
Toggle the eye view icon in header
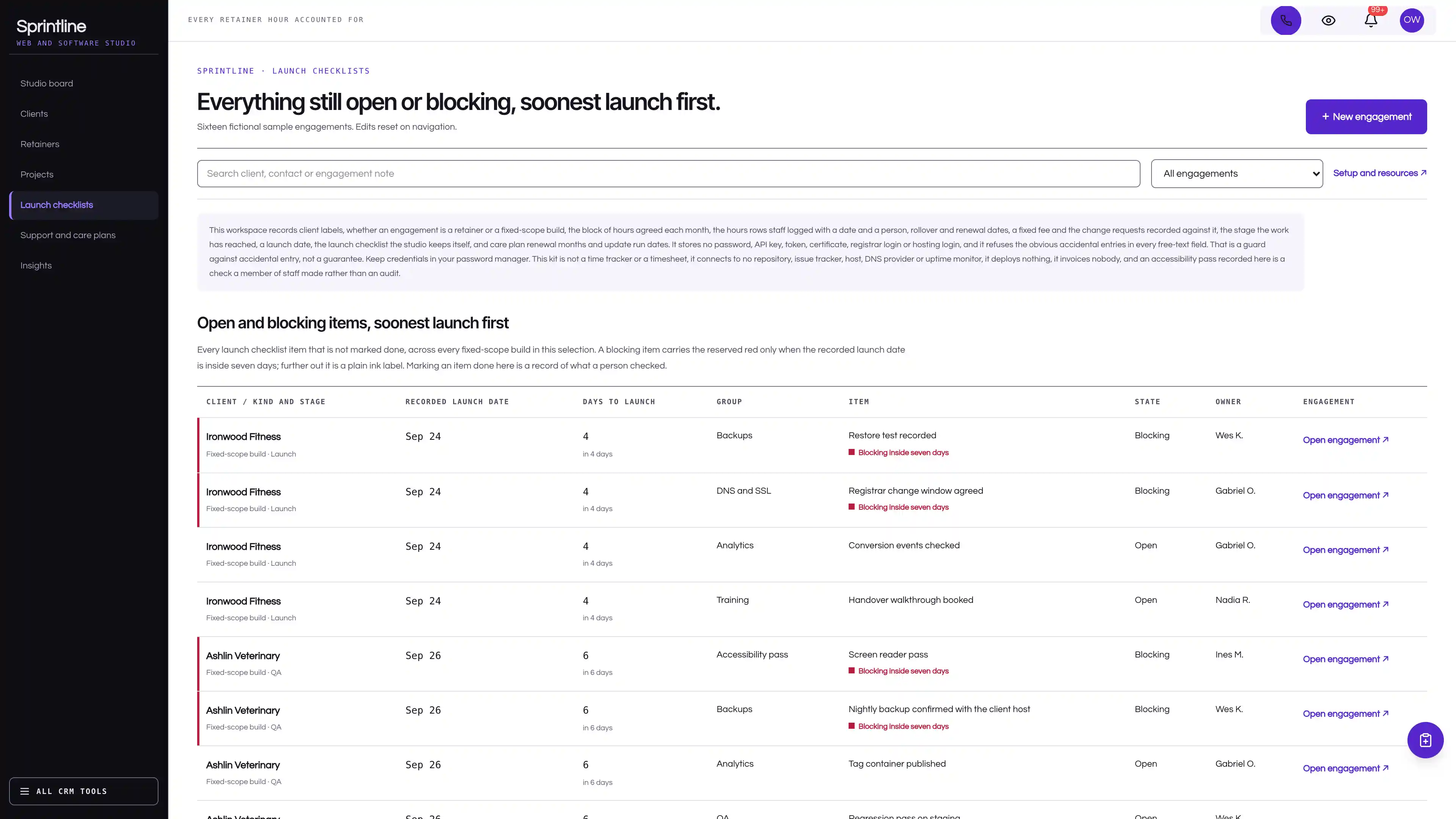[1328, 20]
